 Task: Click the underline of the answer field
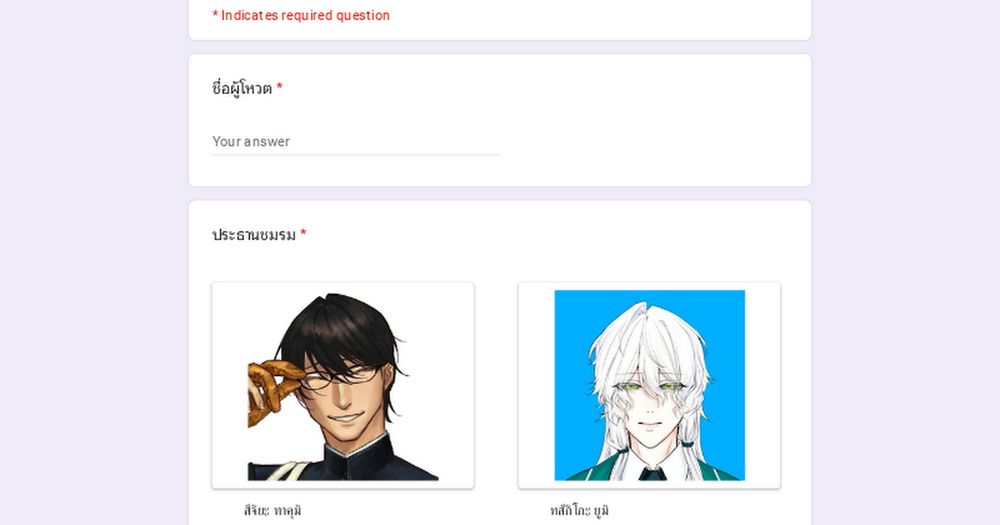(356, 154)
